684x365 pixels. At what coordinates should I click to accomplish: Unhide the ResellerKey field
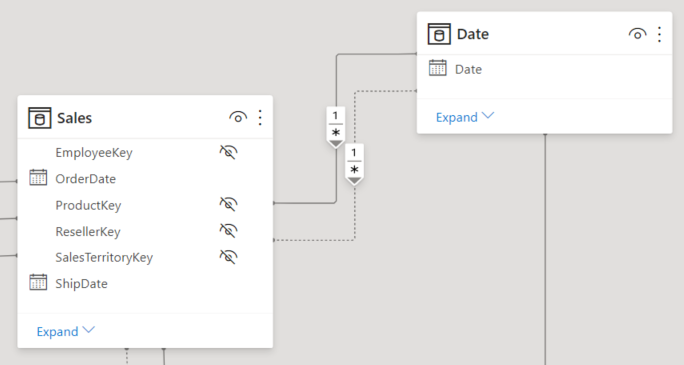tap(228, 231)
